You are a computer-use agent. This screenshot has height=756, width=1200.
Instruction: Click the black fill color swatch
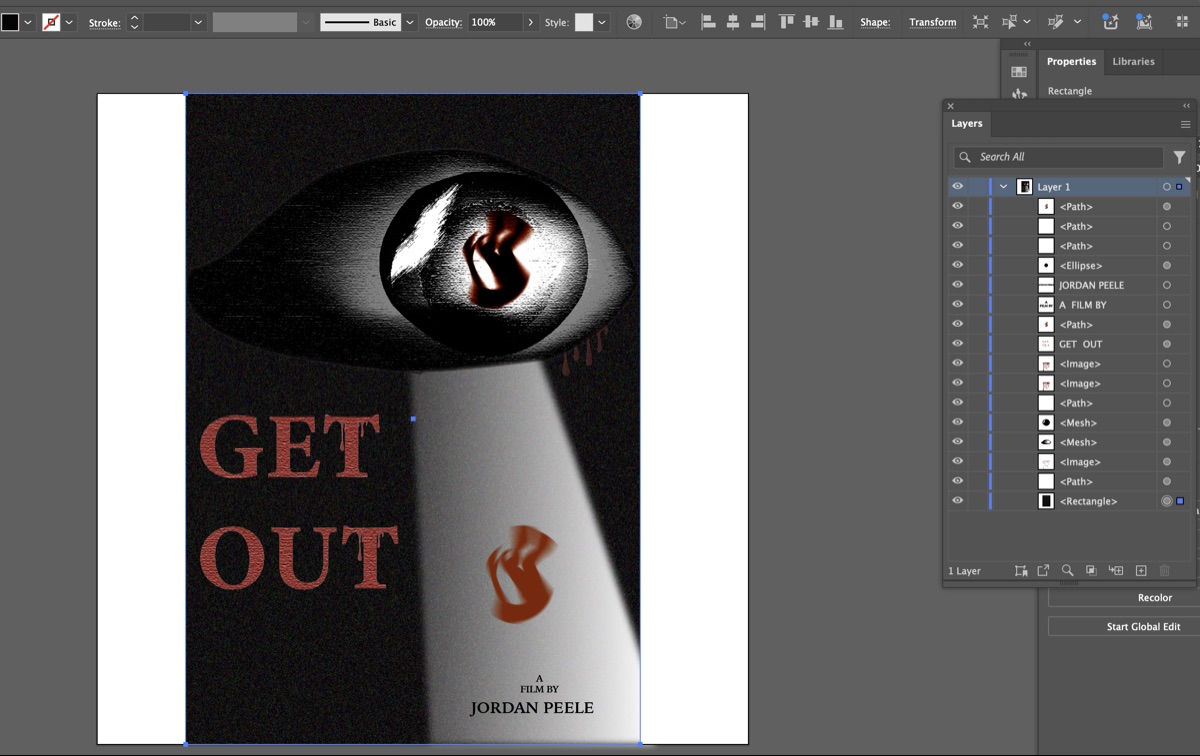(10, 22)
